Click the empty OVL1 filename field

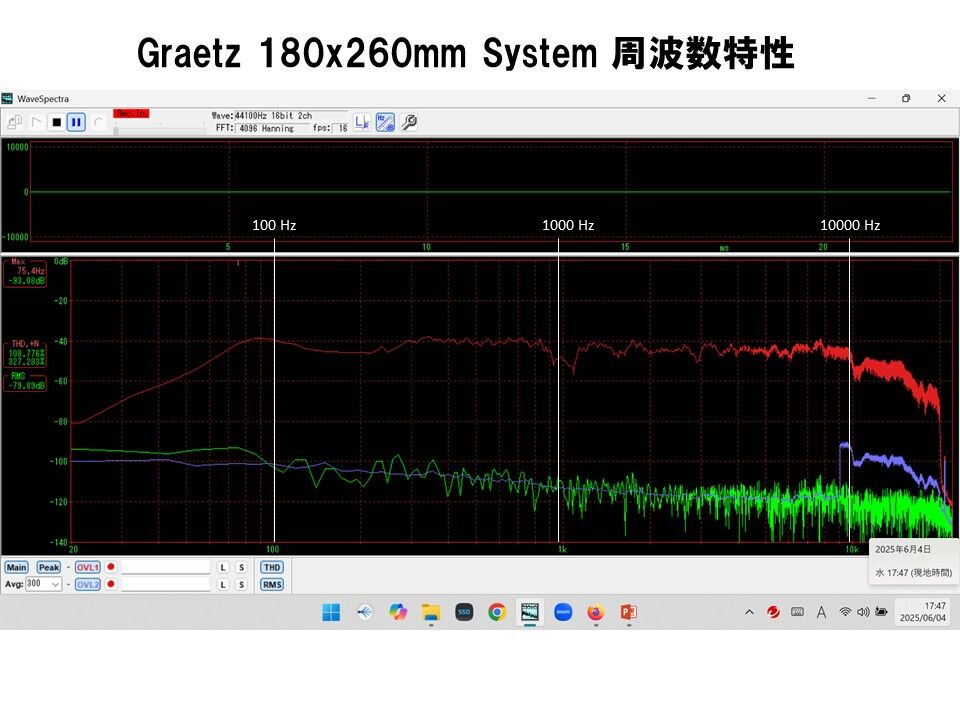[167, 567]
